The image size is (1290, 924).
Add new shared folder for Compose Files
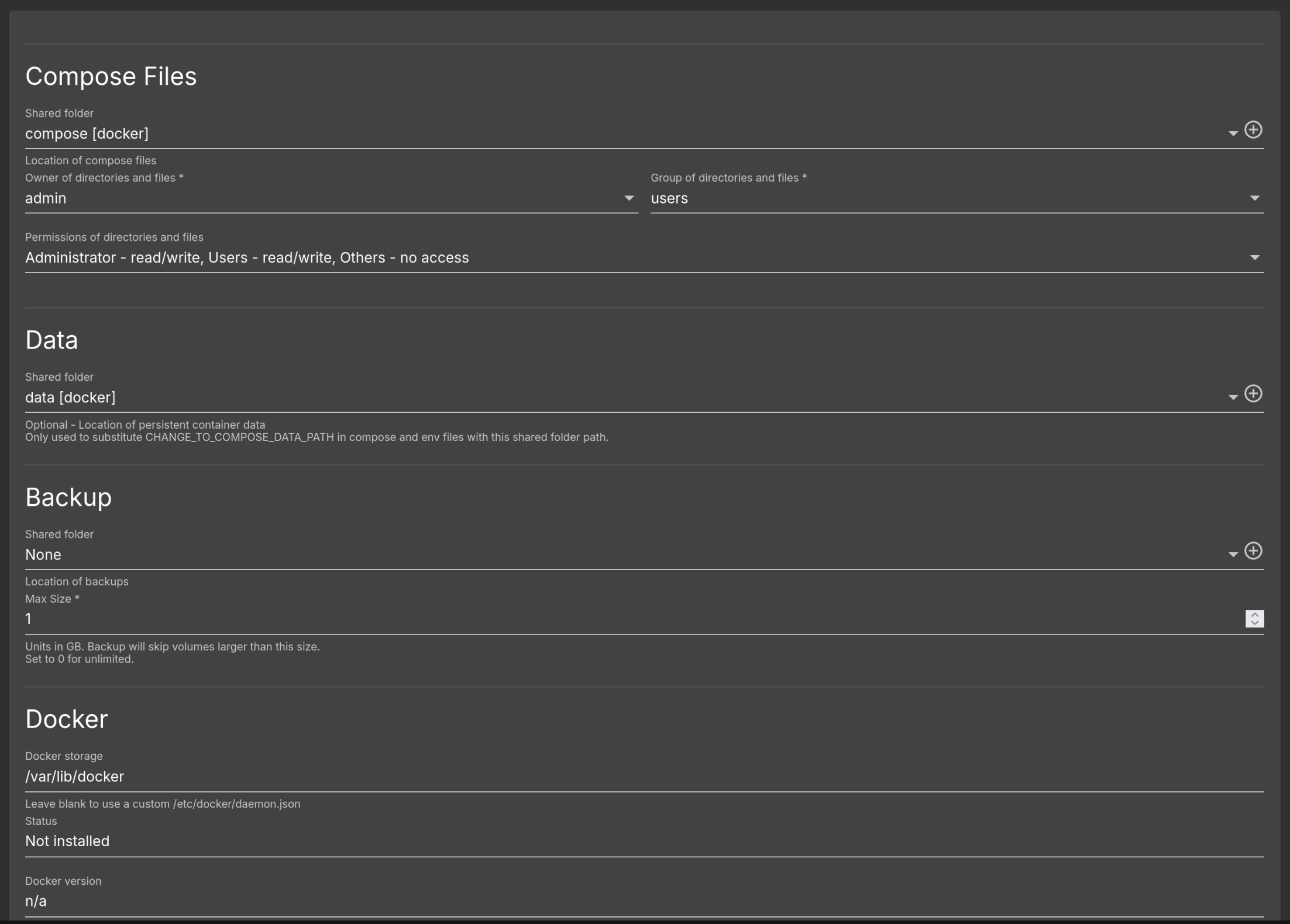[x=1253, y=130]
